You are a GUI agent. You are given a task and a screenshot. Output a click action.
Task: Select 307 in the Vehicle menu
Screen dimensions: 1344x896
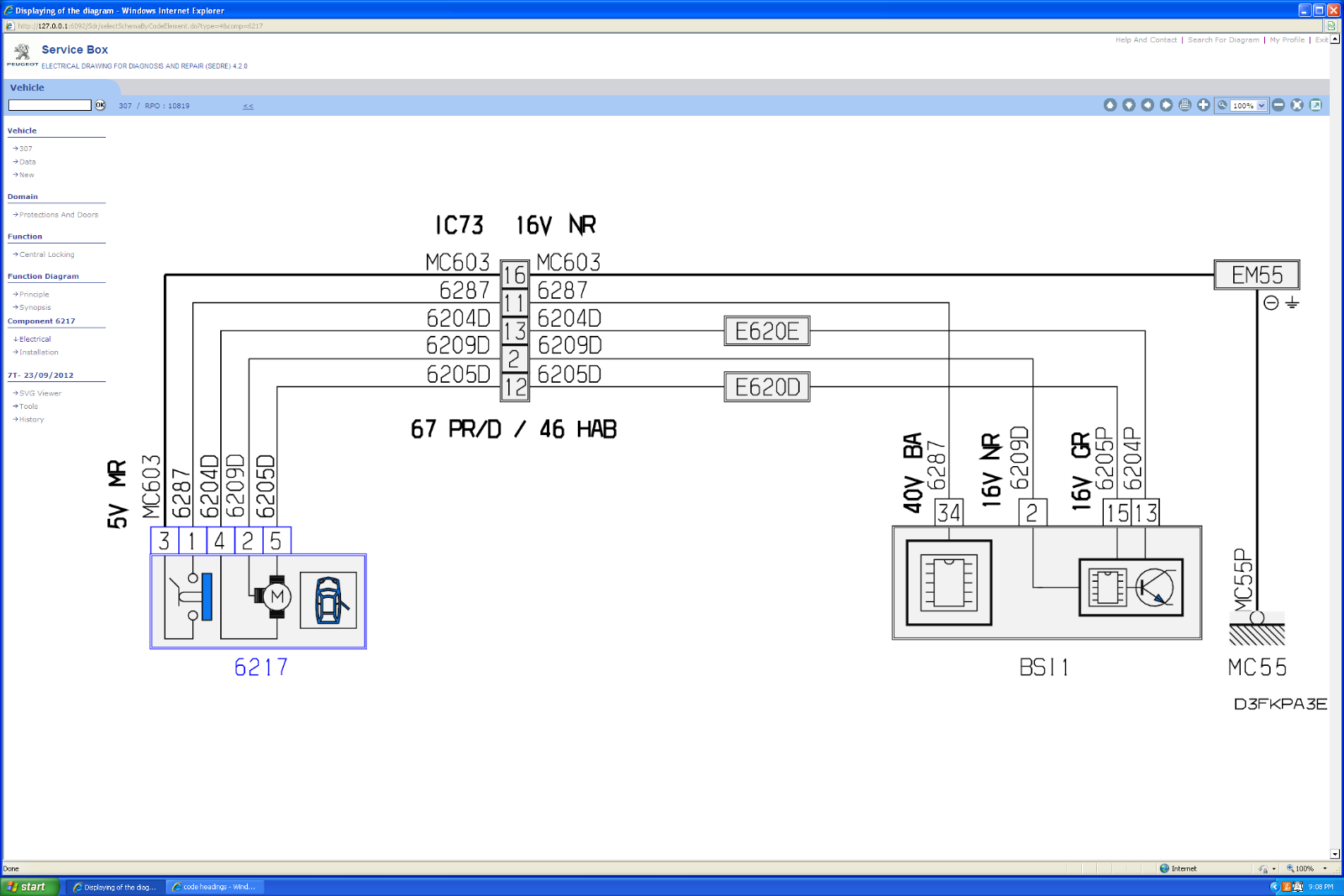pyautogui.click(x=26, y=149)
